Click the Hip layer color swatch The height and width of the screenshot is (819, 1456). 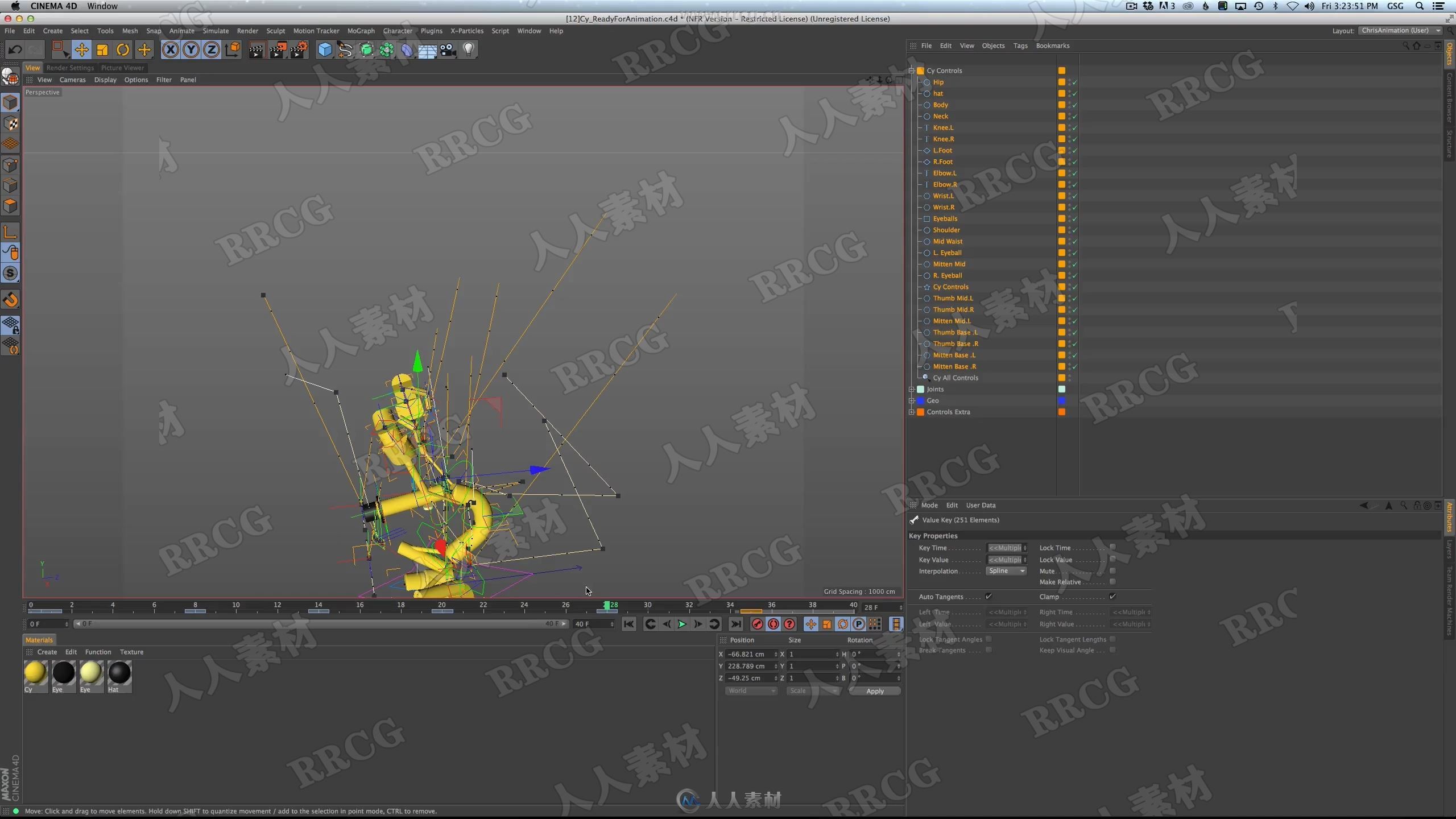click(1061, 82)
